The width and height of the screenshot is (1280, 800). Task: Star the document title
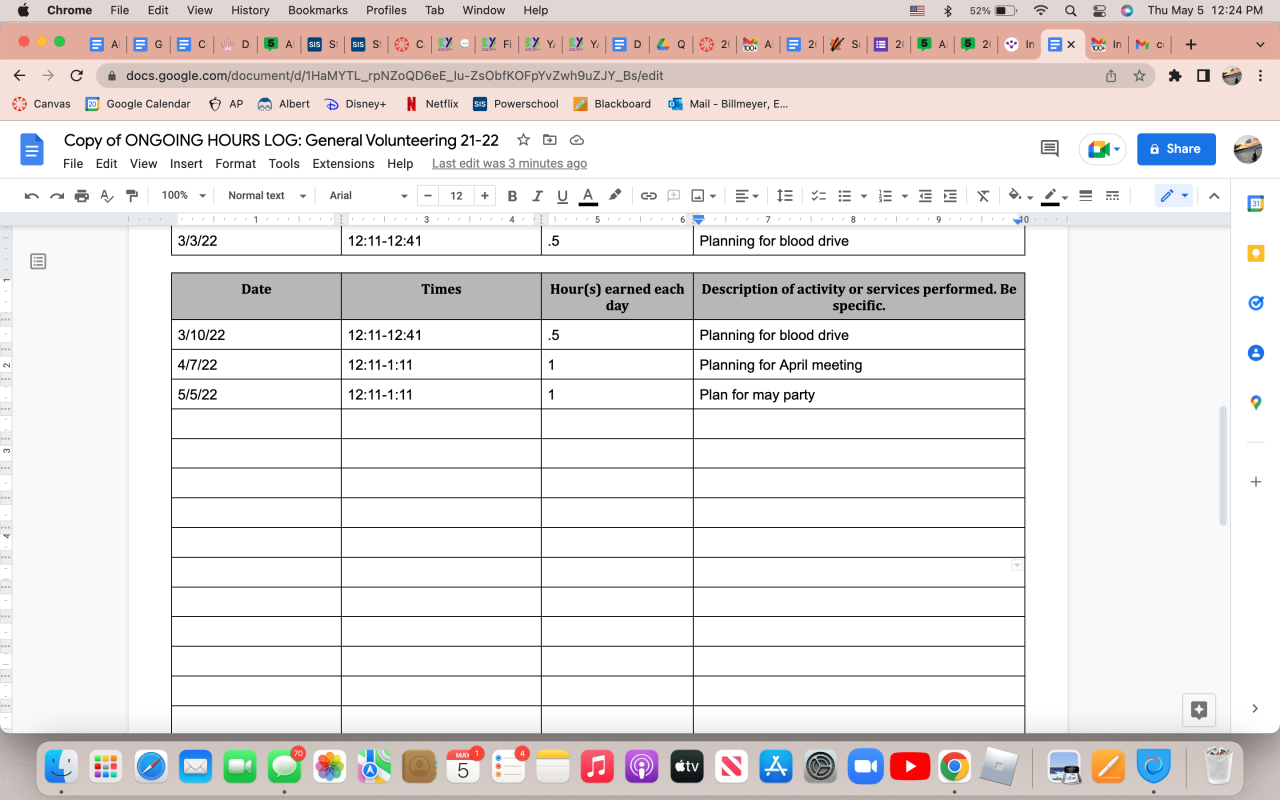coord(522,140)
